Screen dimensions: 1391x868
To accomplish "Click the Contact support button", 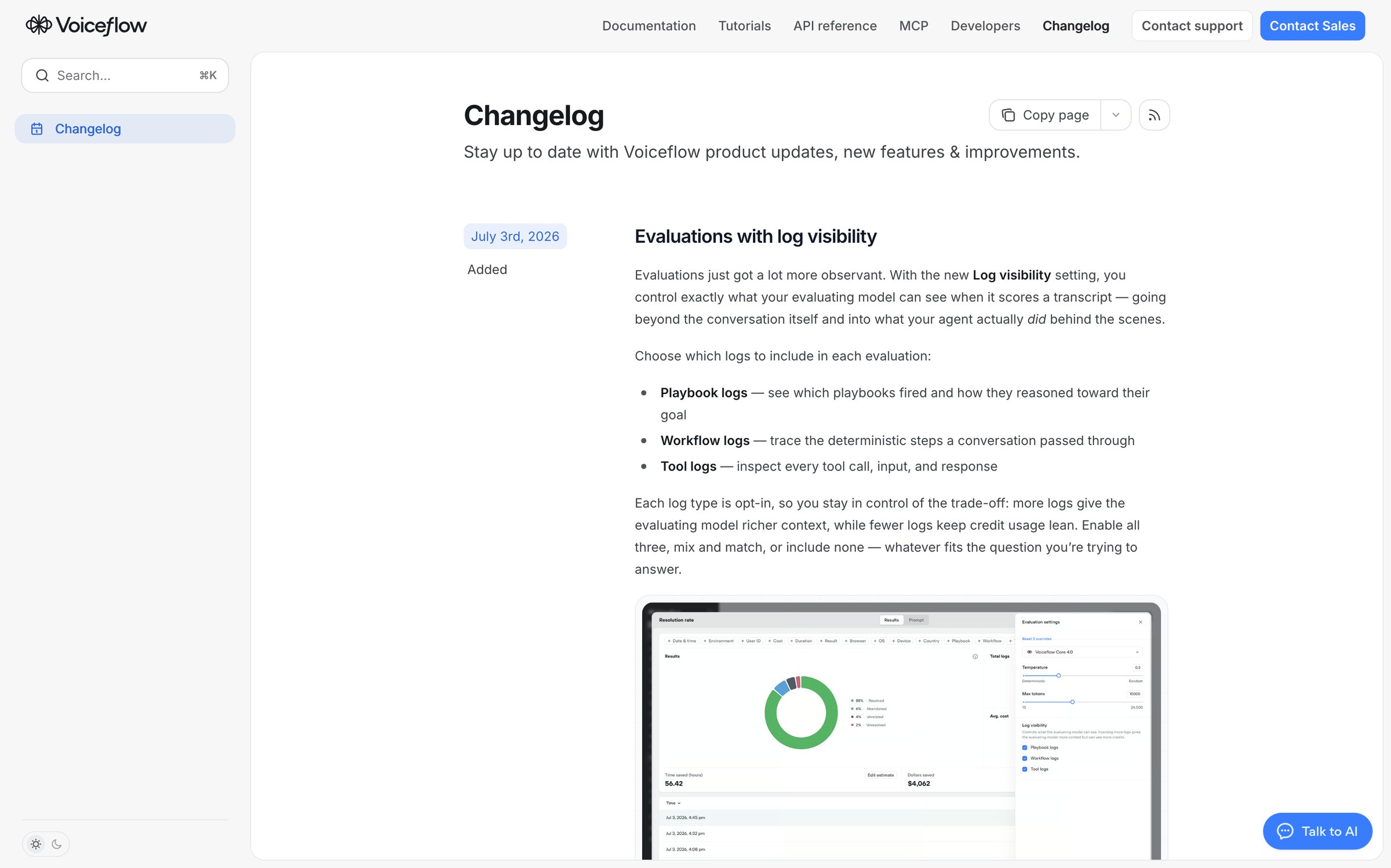I will click(x=1192, y=25).
